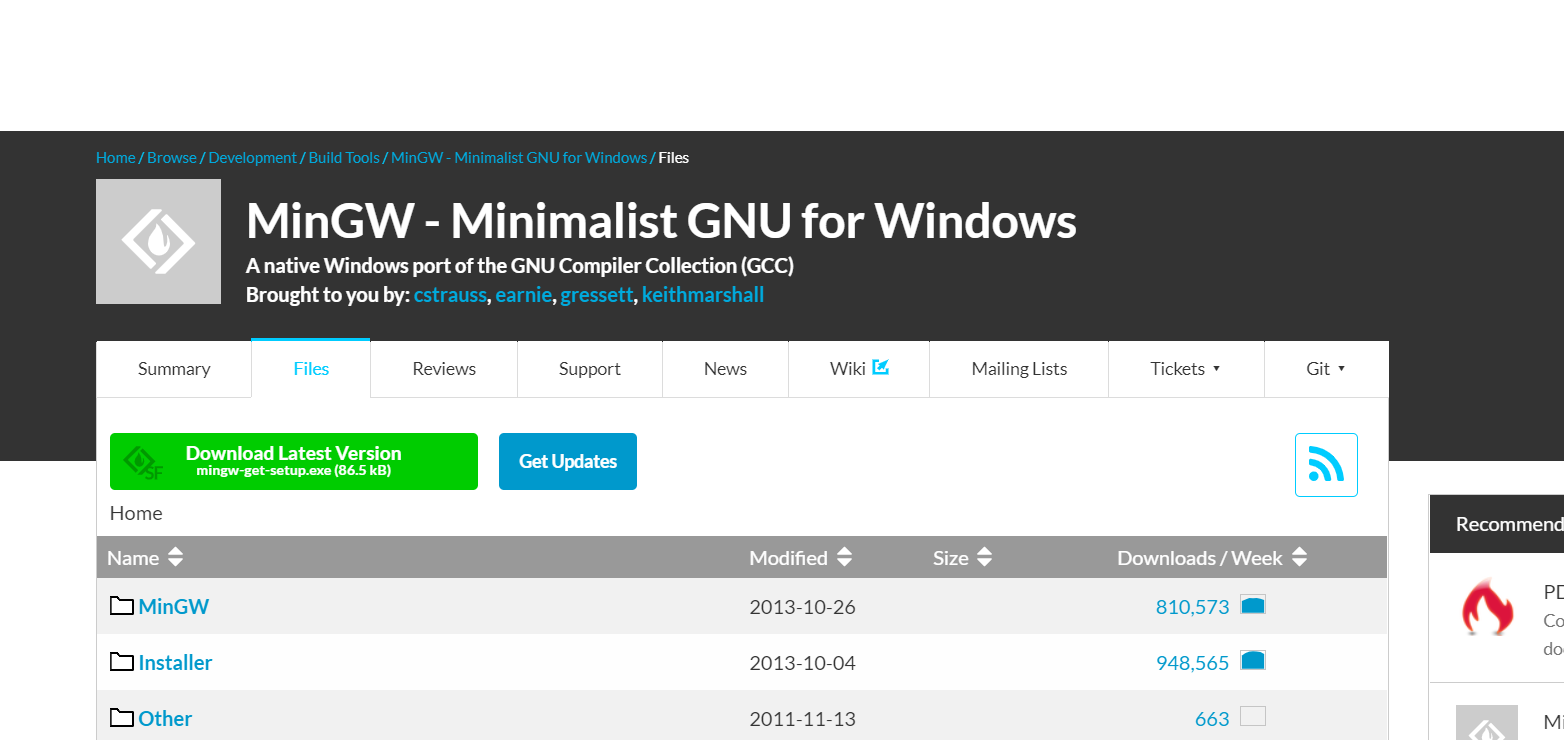
Task: Switch to the Summary tab
Action: [174, 369]
